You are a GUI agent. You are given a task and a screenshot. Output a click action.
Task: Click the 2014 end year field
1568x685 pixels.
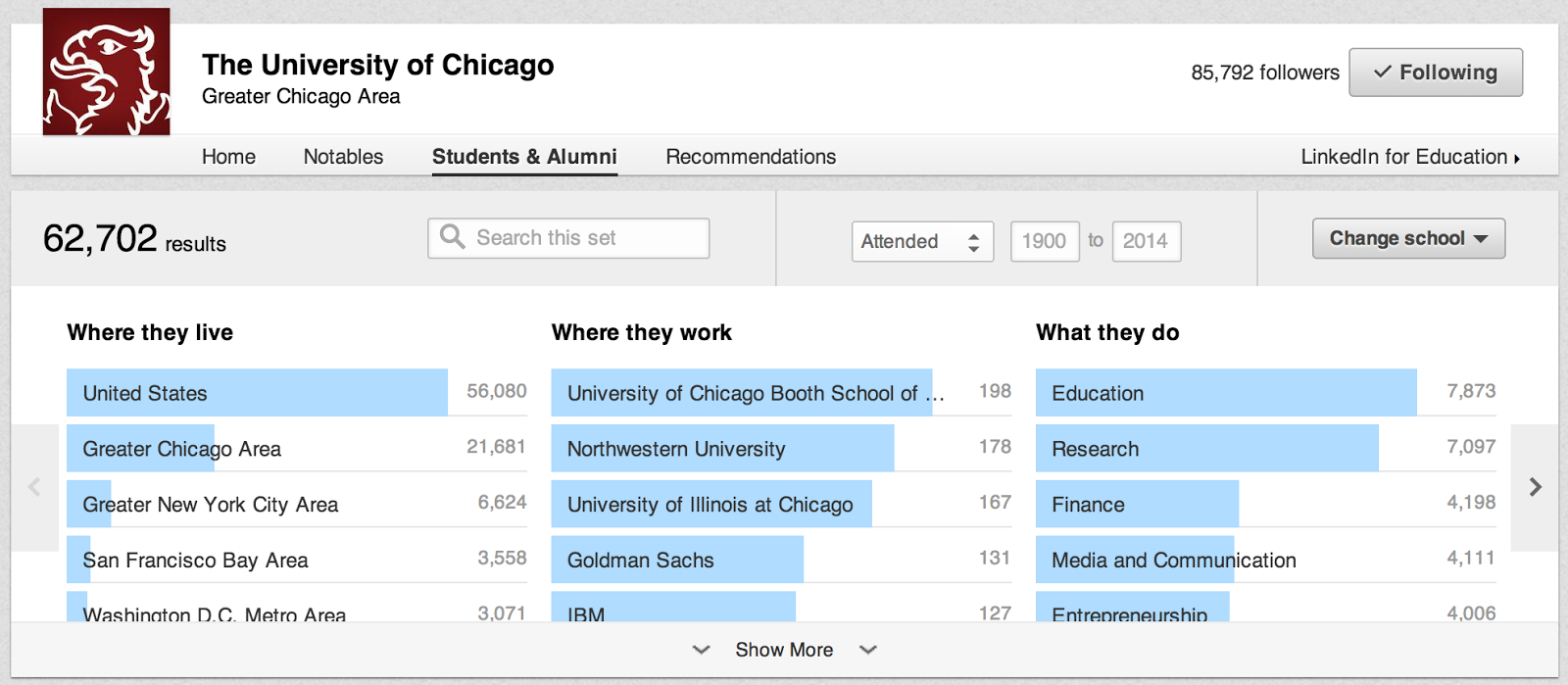[1146, 241]
